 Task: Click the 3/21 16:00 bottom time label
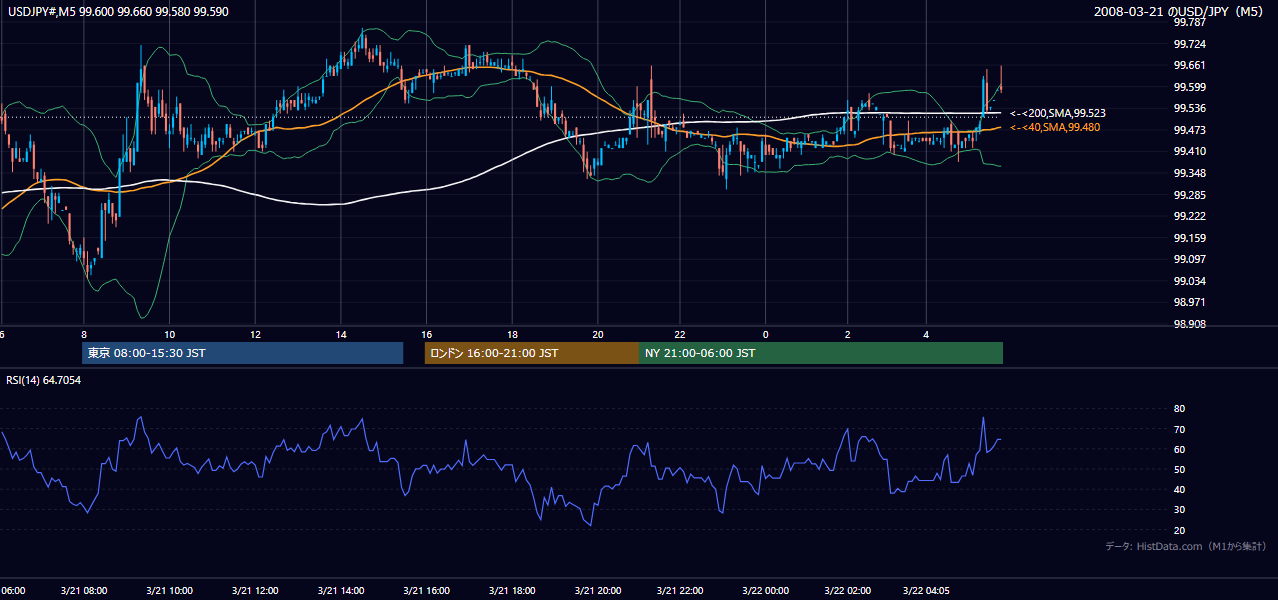[426, 591]
